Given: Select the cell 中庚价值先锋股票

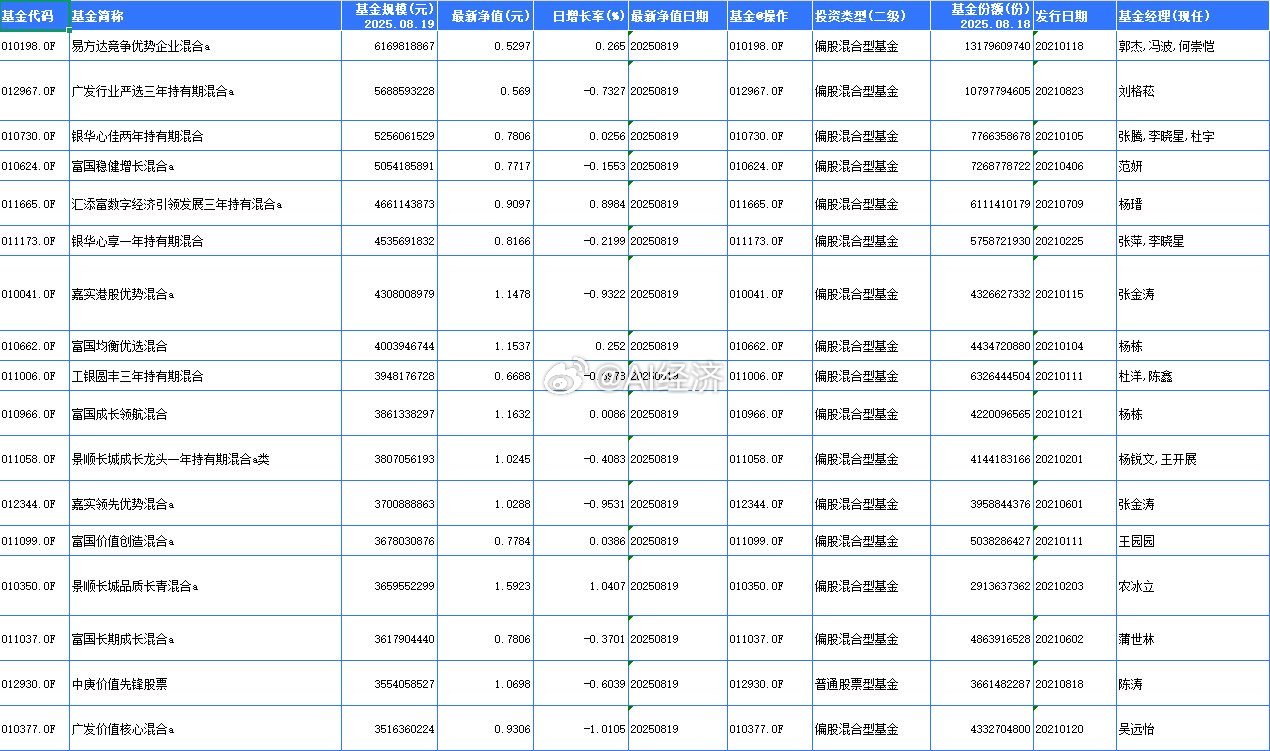Looking at the screenshot, I should coord(205,684).
